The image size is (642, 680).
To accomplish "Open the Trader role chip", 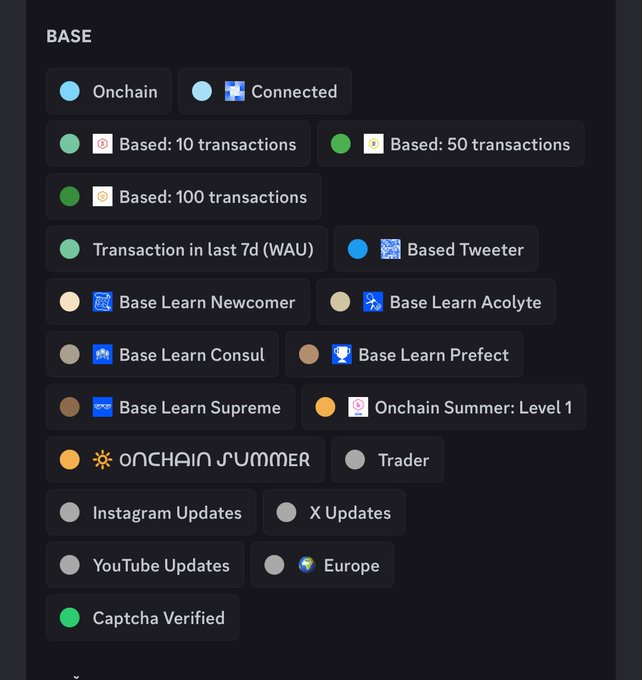I will point(387,460).
